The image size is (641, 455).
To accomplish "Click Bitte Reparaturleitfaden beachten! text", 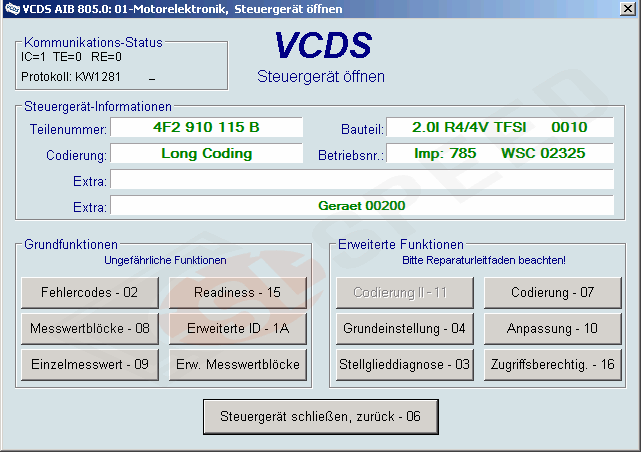I will click(x=484, y=260).
